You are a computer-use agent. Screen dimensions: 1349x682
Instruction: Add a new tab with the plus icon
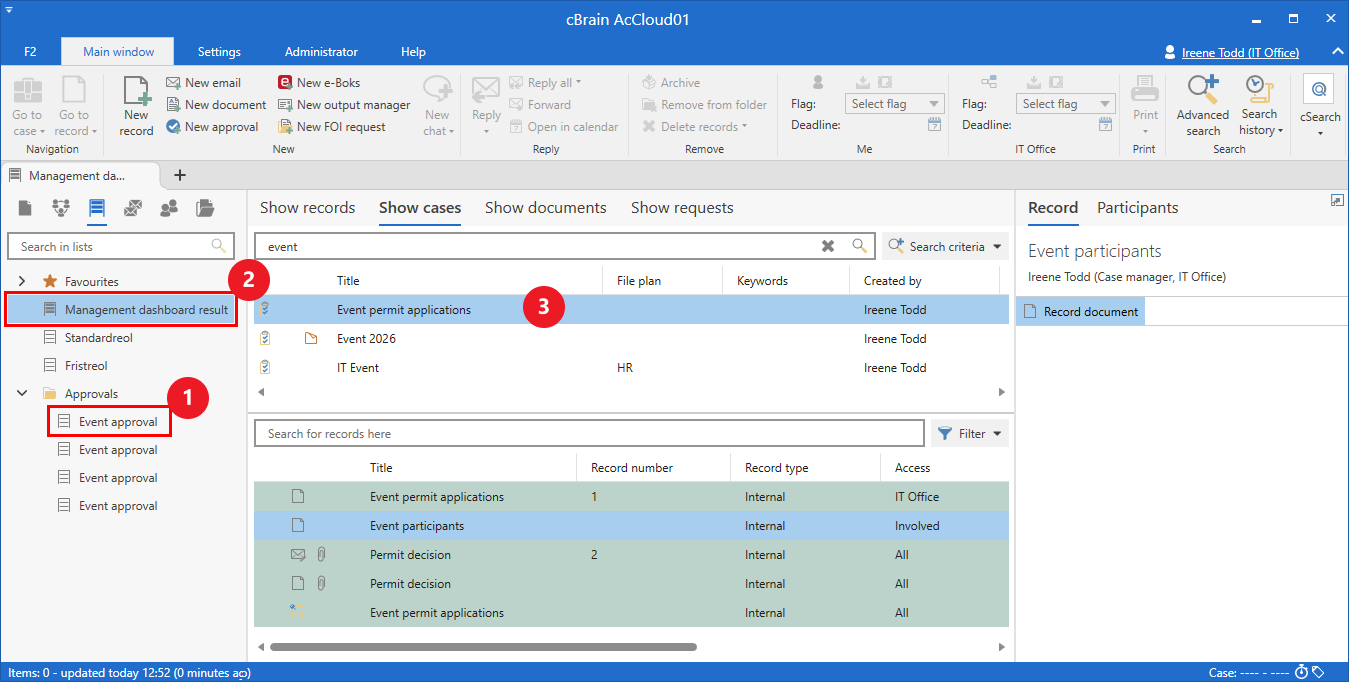pos(180,176)
